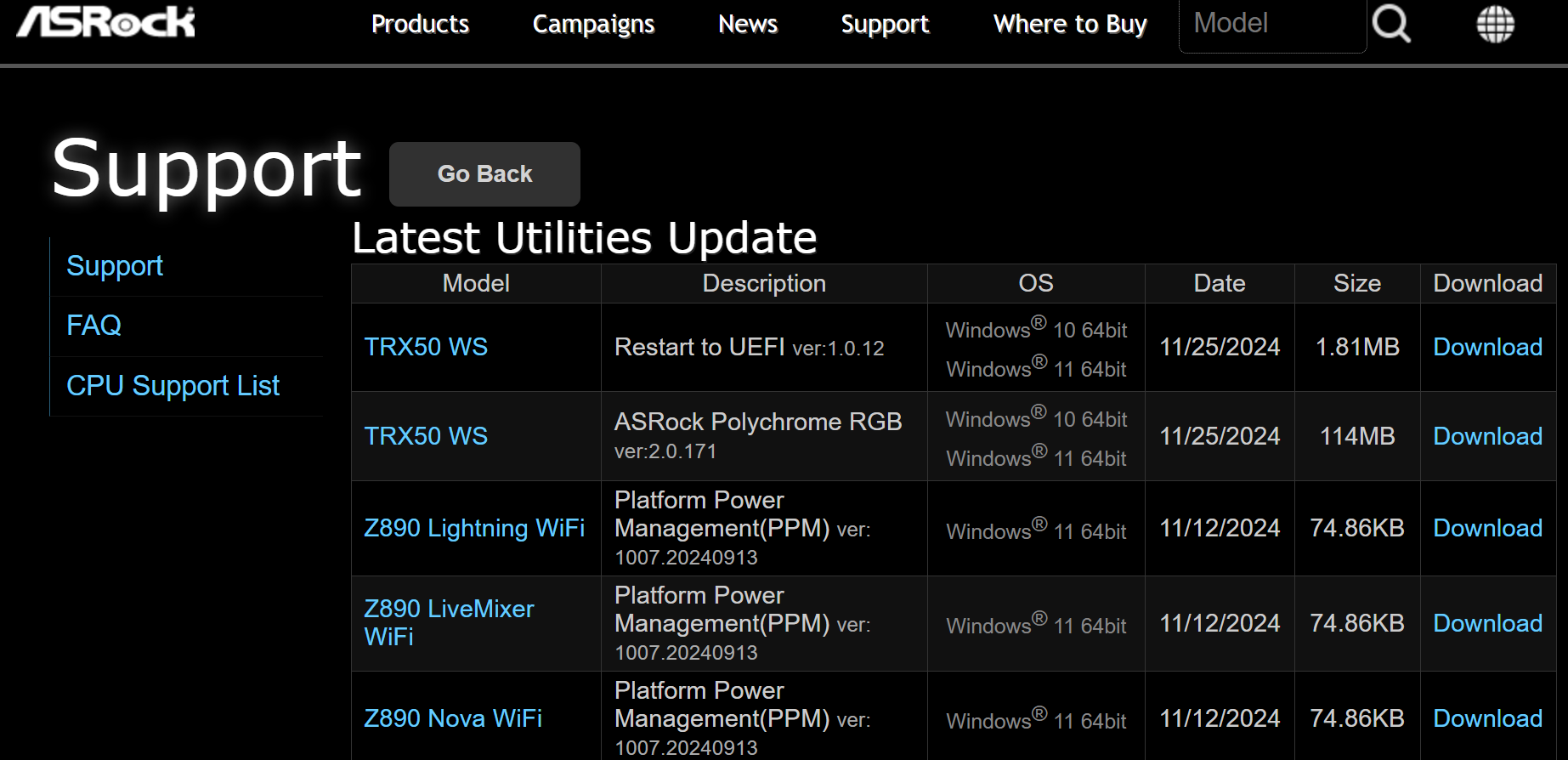
Task: Open FAQ in the sidebar
Action: pos(93,326)
